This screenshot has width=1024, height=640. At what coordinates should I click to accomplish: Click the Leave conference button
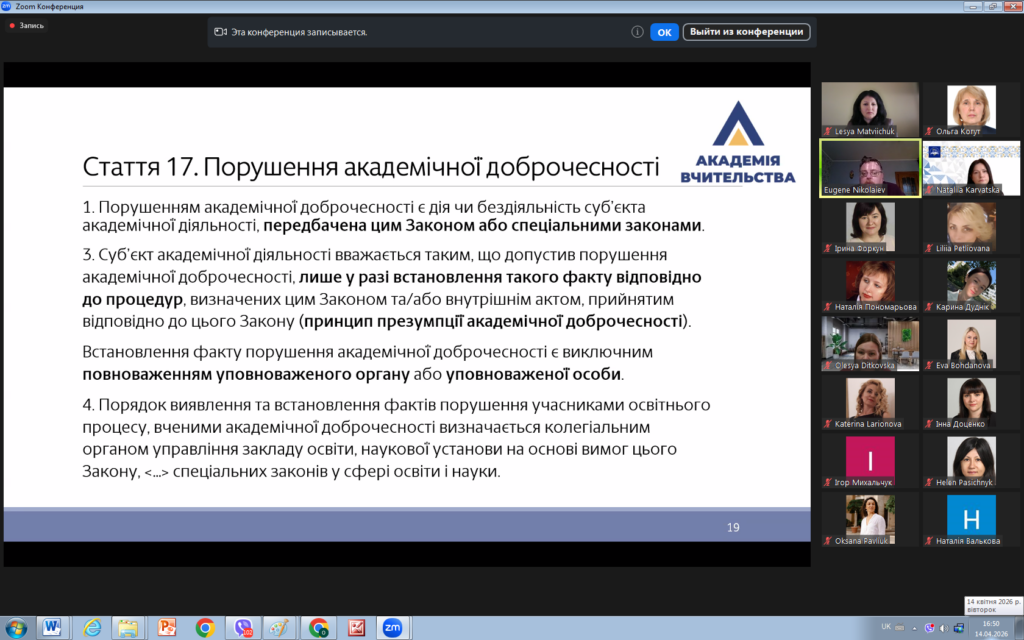(x=746, y=32)
